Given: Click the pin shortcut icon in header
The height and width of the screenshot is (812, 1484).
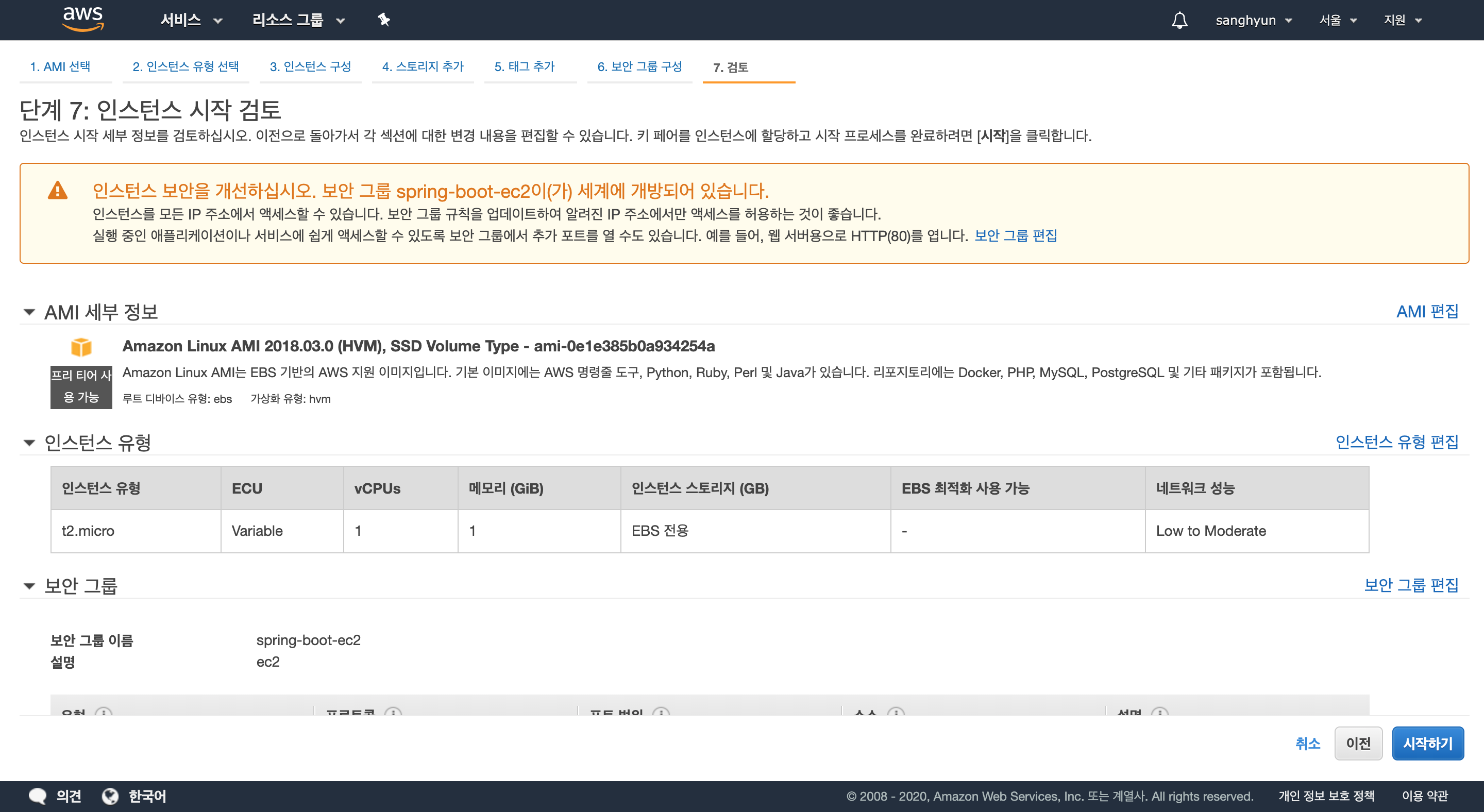Looking at the screenshot, I should click(384, 20).
